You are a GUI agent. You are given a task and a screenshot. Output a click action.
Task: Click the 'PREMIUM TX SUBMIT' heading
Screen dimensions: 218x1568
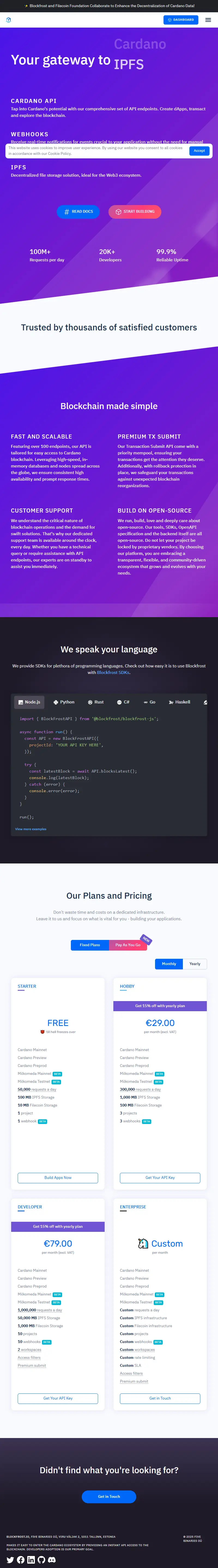(149, 436)
